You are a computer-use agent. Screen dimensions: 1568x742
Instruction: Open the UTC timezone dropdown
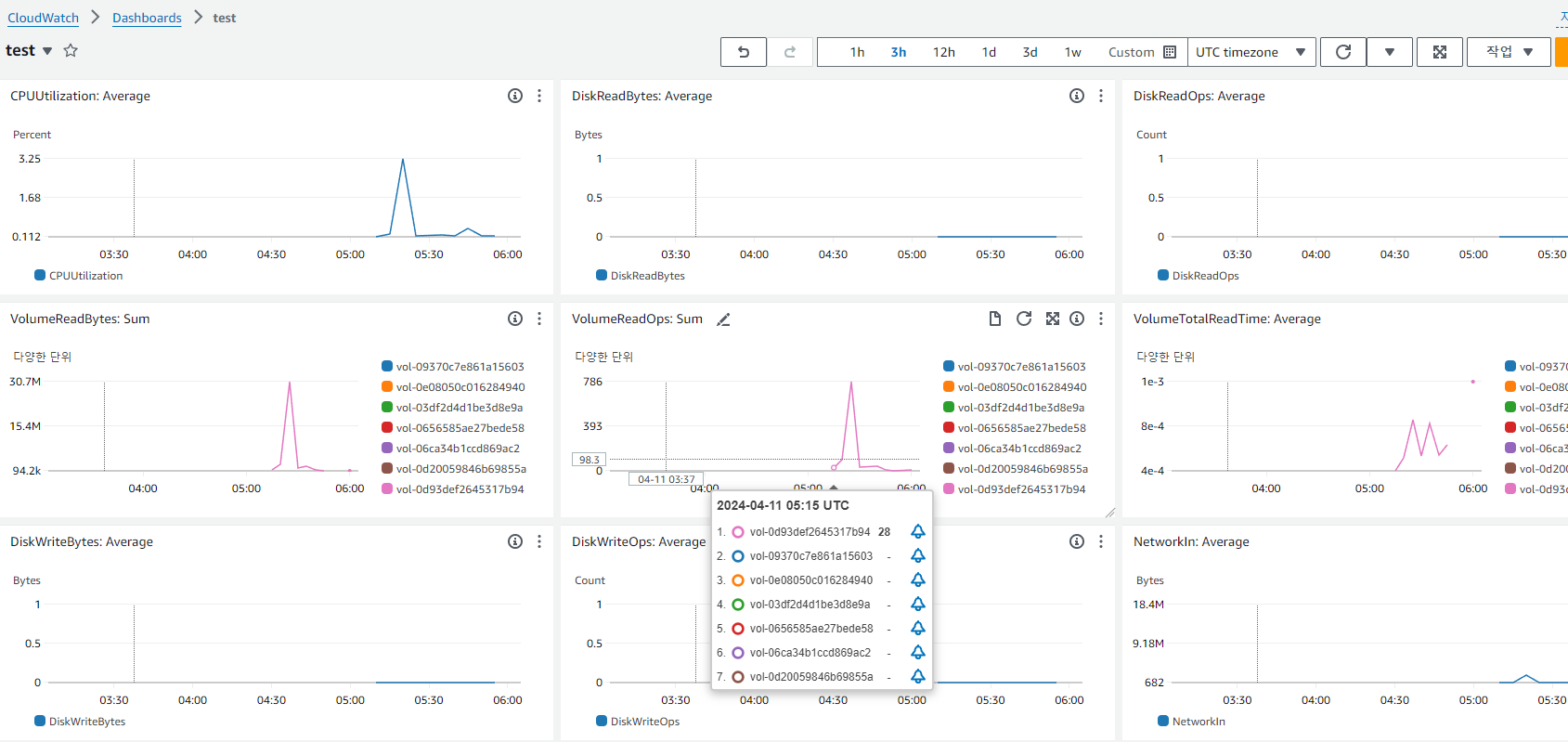1251,52
